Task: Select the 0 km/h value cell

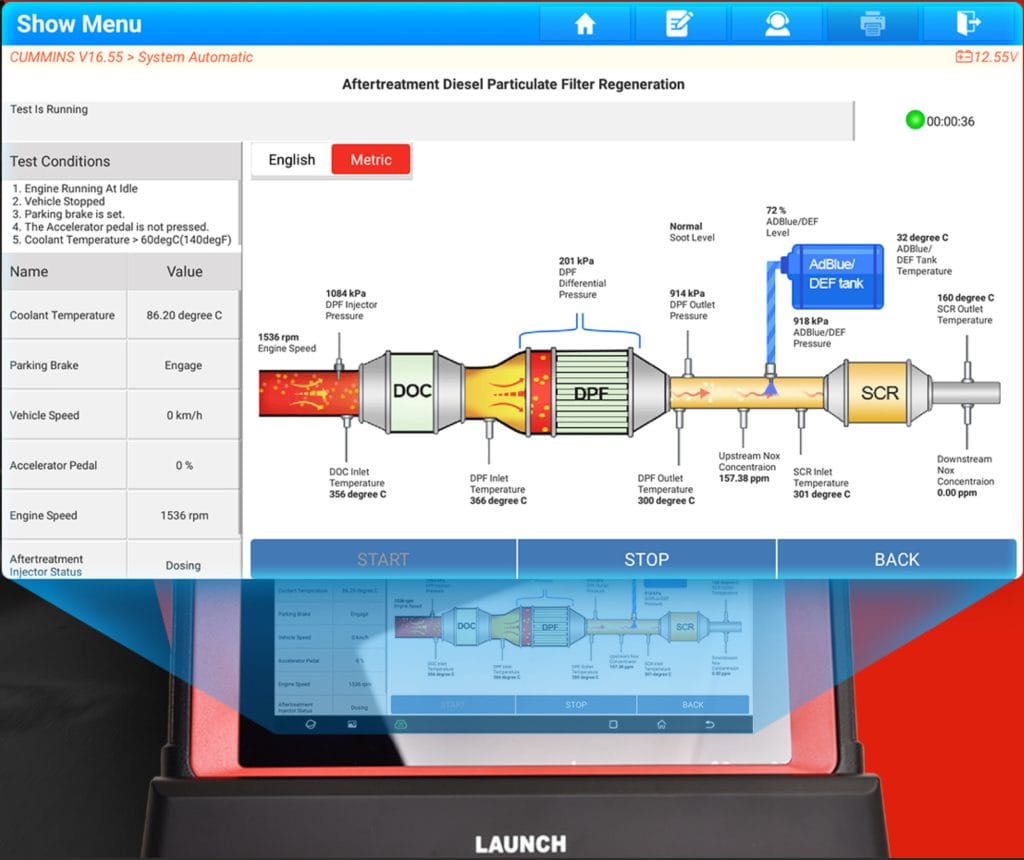Action: pos(184,415)
